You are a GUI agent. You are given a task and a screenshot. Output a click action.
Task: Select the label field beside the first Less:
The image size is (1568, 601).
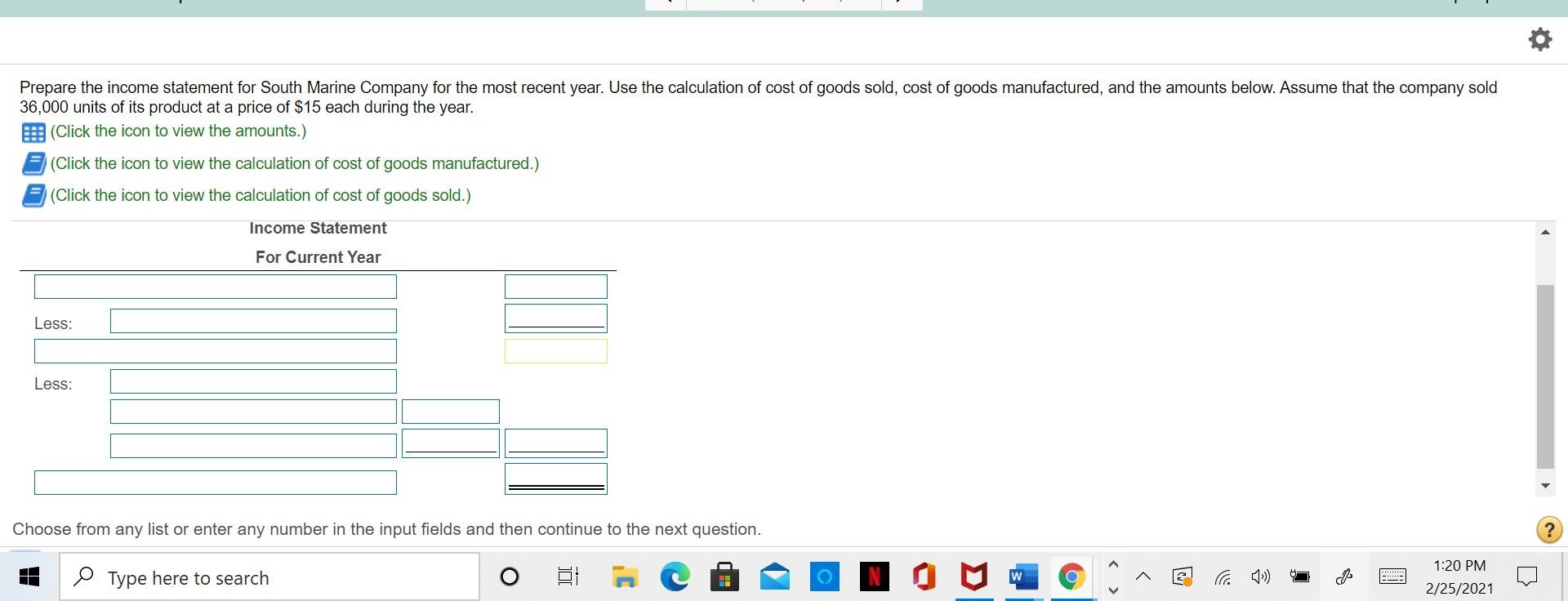tap(253, 321)
